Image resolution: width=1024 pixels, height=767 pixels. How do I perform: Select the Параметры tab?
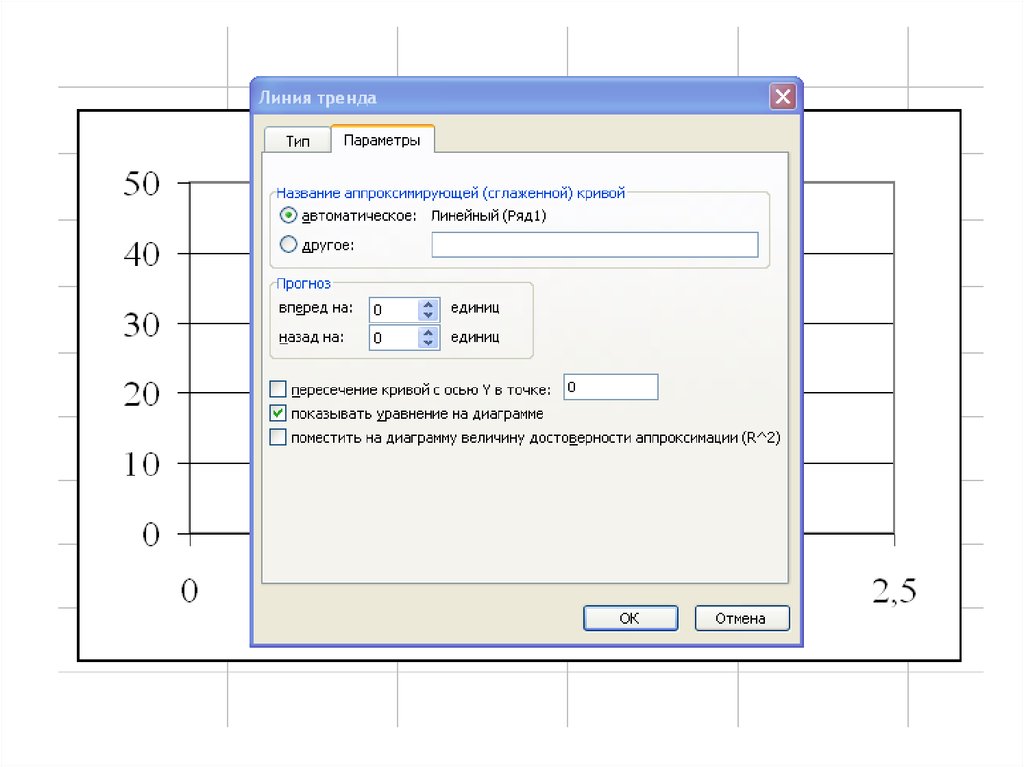point(381,140)
